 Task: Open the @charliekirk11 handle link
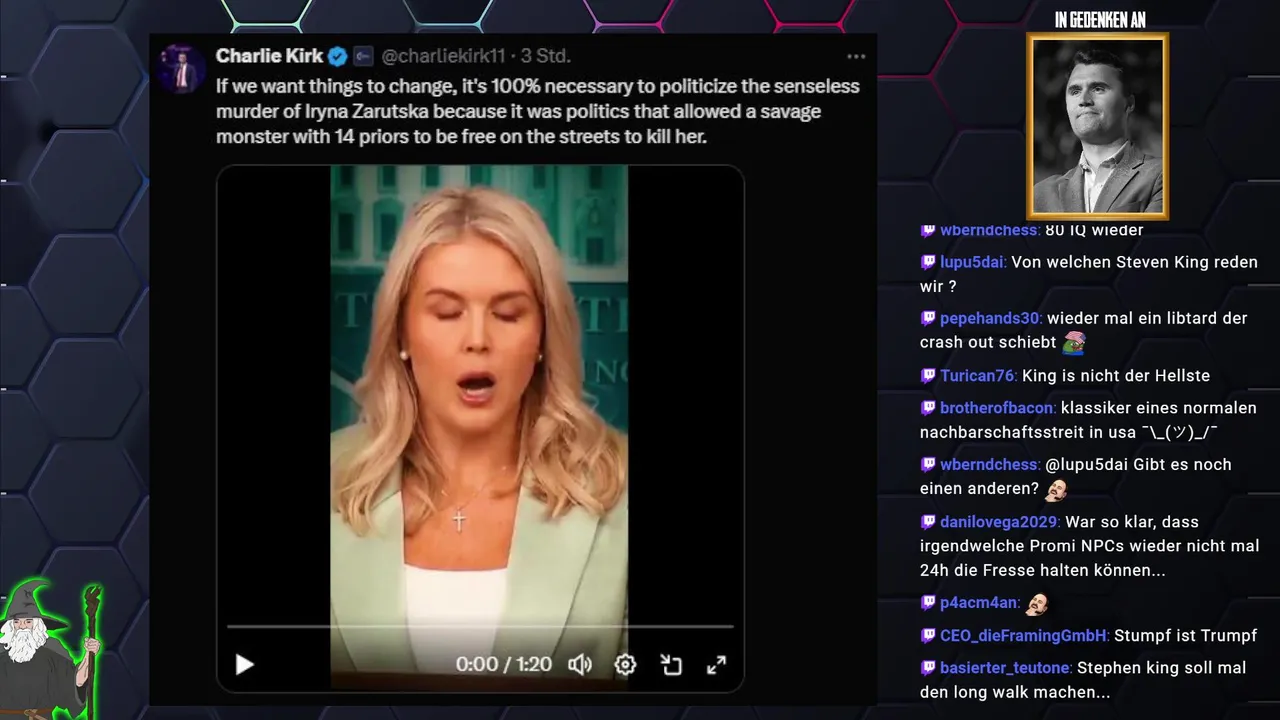coord(443,56)
